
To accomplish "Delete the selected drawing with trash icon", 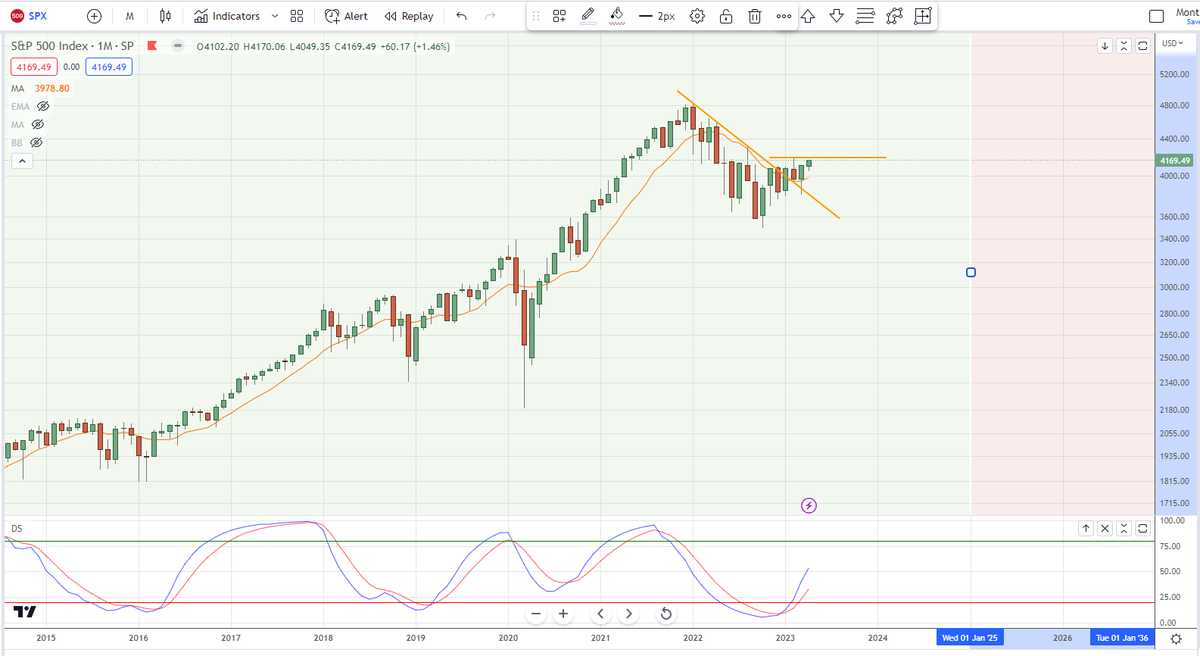I will click(x=755, y=16).
